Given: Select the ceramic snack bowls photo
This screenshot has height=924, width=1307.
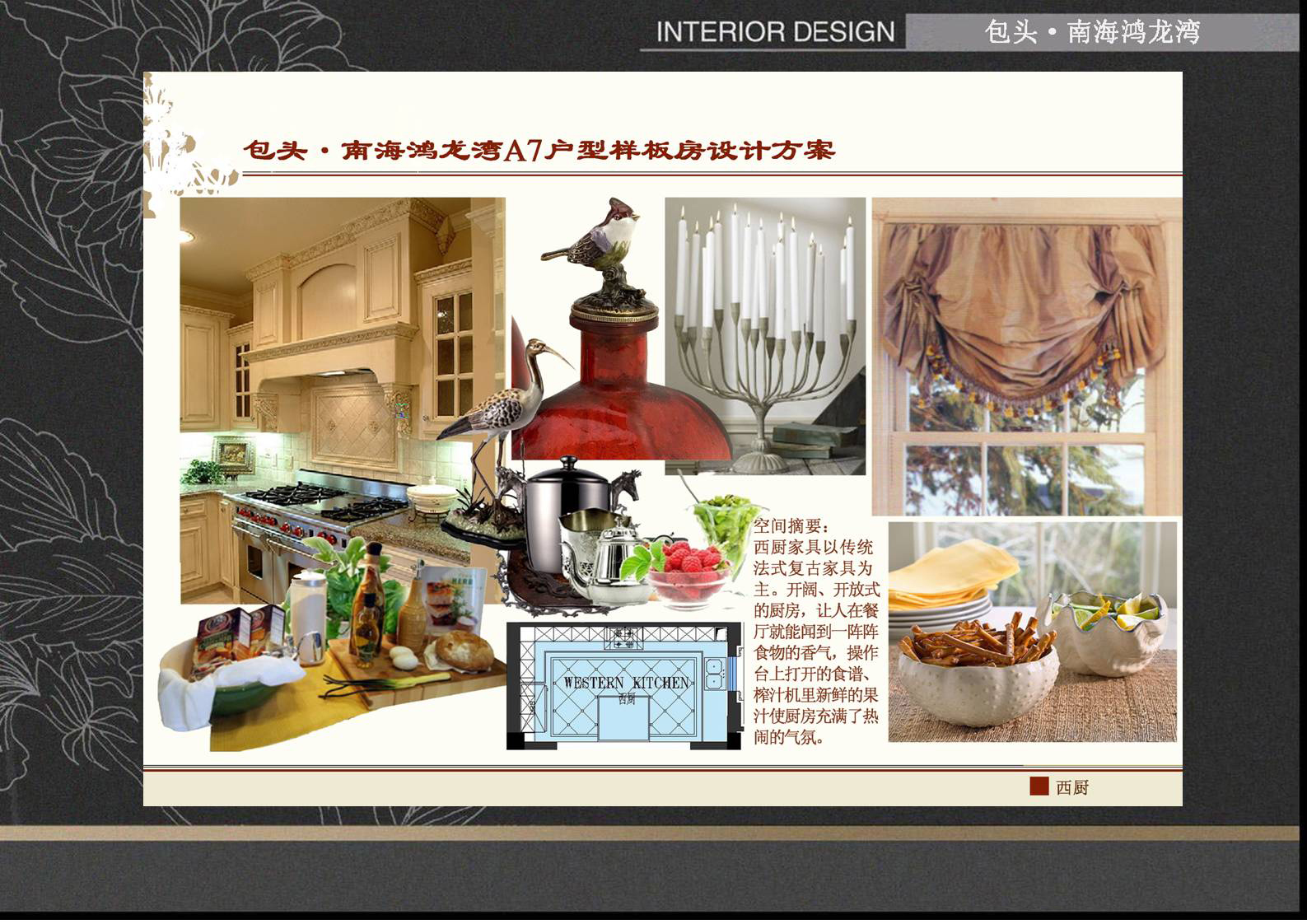Looking at the screenshot, I should (x=1033, y=632).
